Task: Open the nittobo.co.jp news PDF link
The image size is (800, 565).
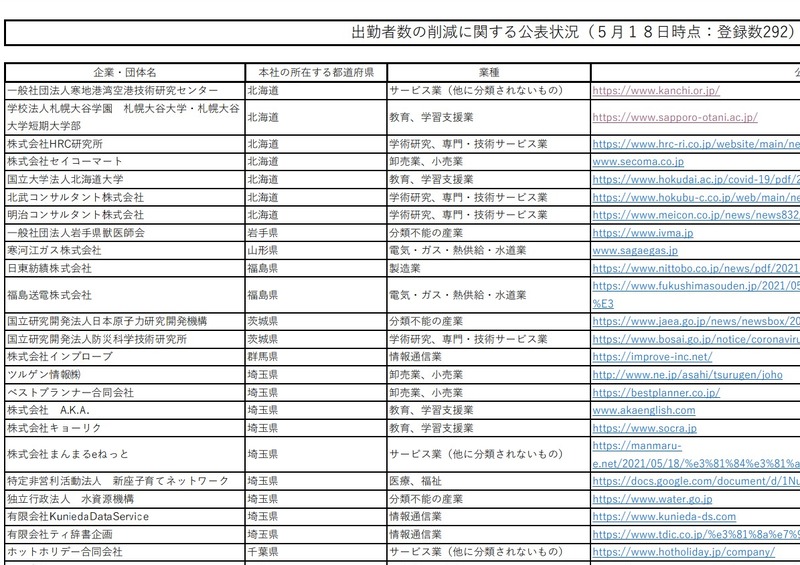Action: (696, 269)
